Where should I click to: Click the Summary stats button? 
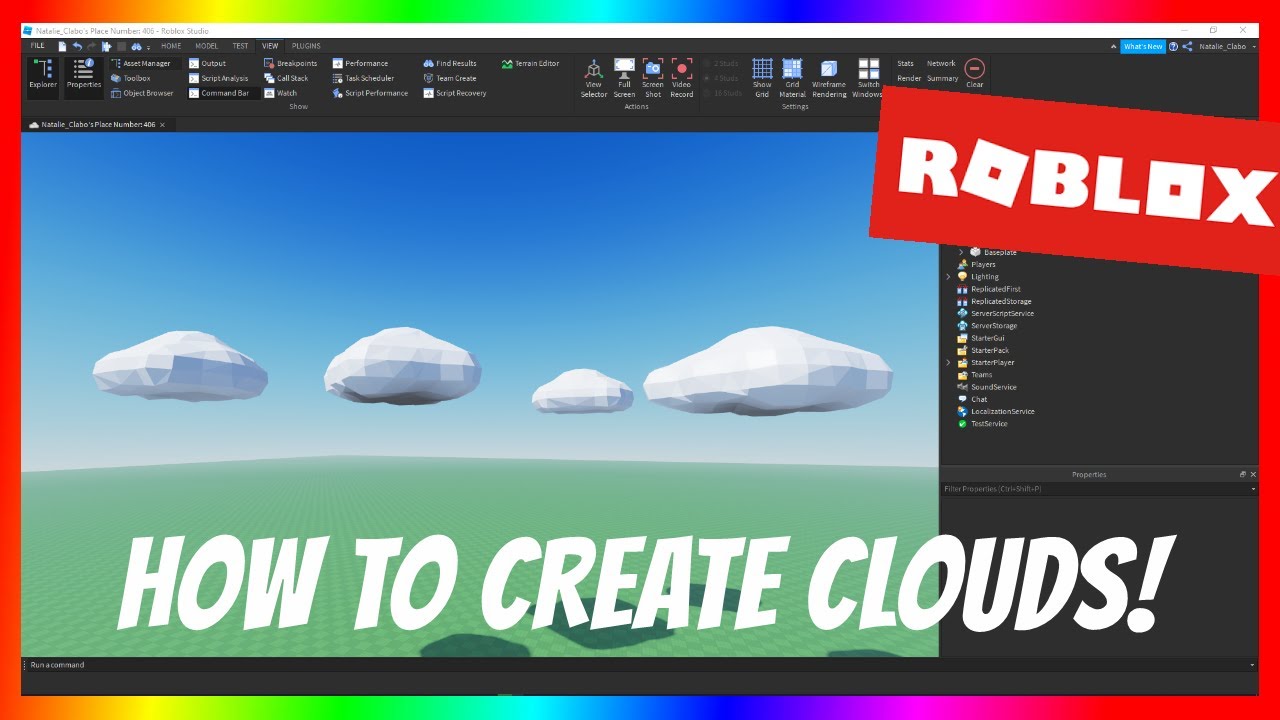tap(943, 78)
